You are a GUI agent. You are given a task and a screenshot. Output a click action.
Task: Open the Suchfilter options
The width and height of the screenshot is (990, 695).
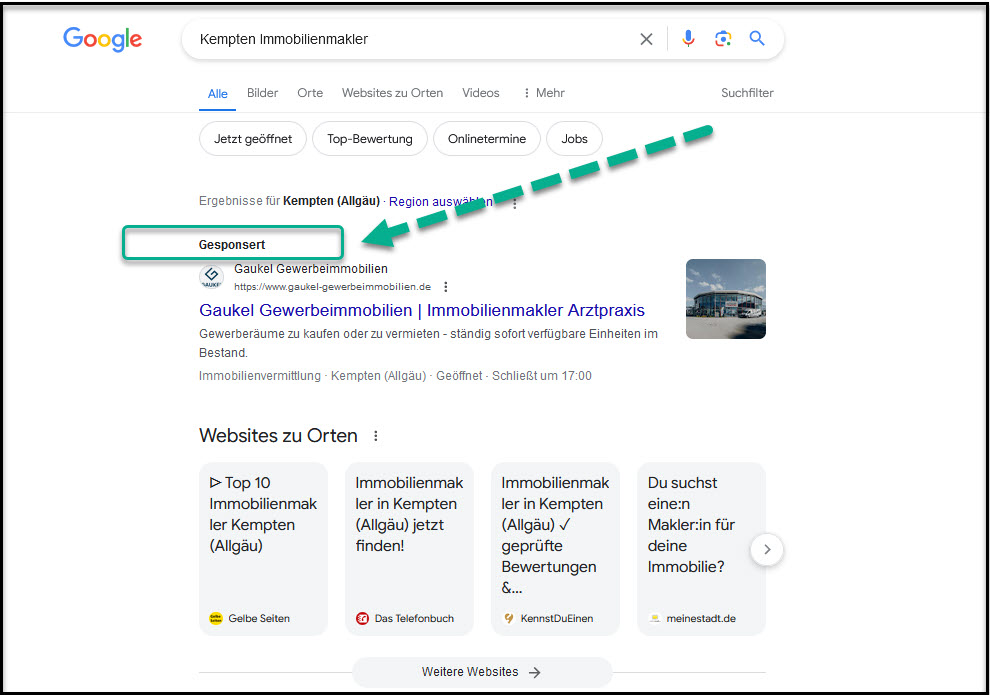[748, 93]
